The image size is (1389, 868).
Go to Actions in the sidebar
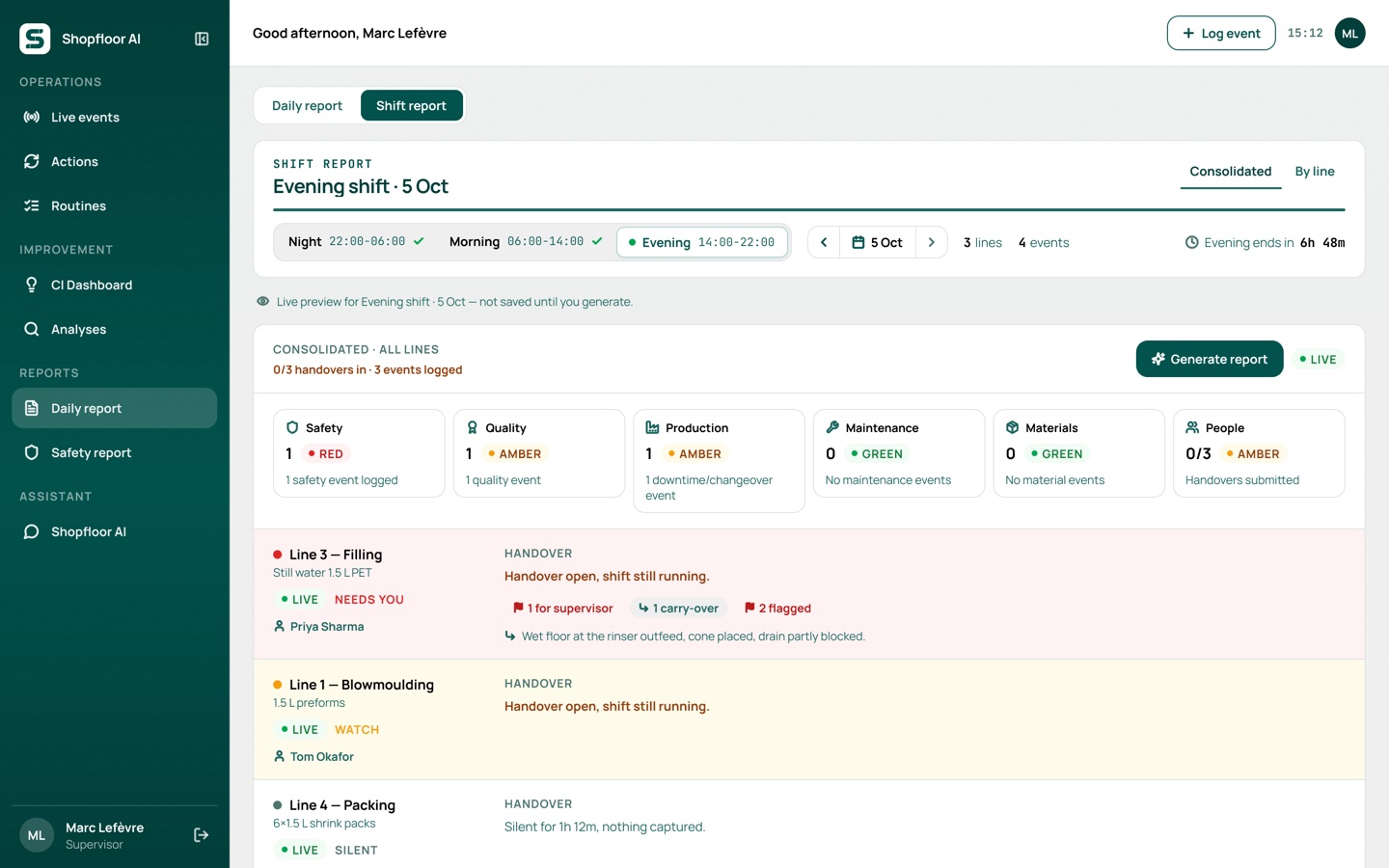point(114,162)
